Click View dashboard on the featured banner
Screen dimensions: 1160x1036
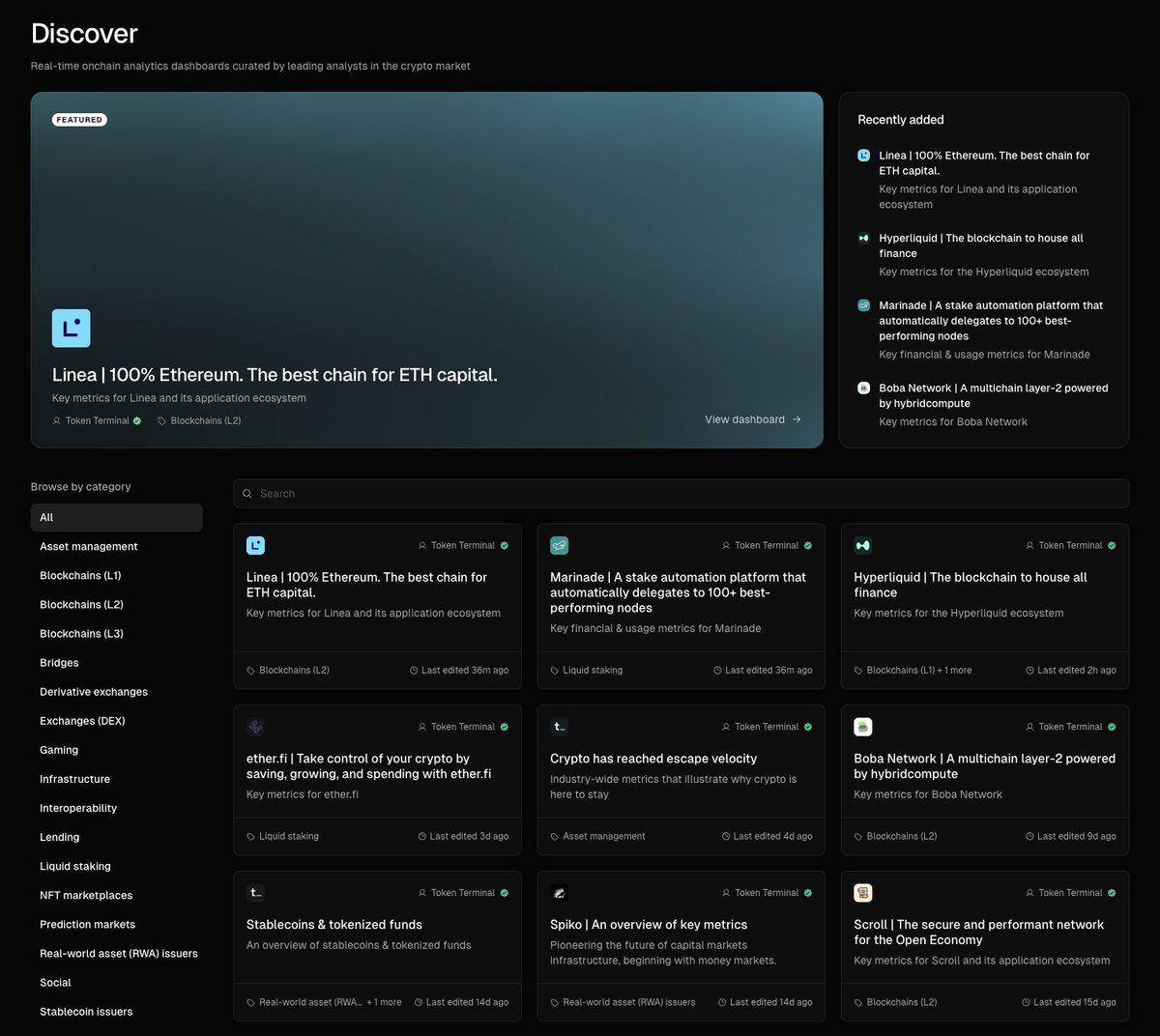click(x=753, y=419)
